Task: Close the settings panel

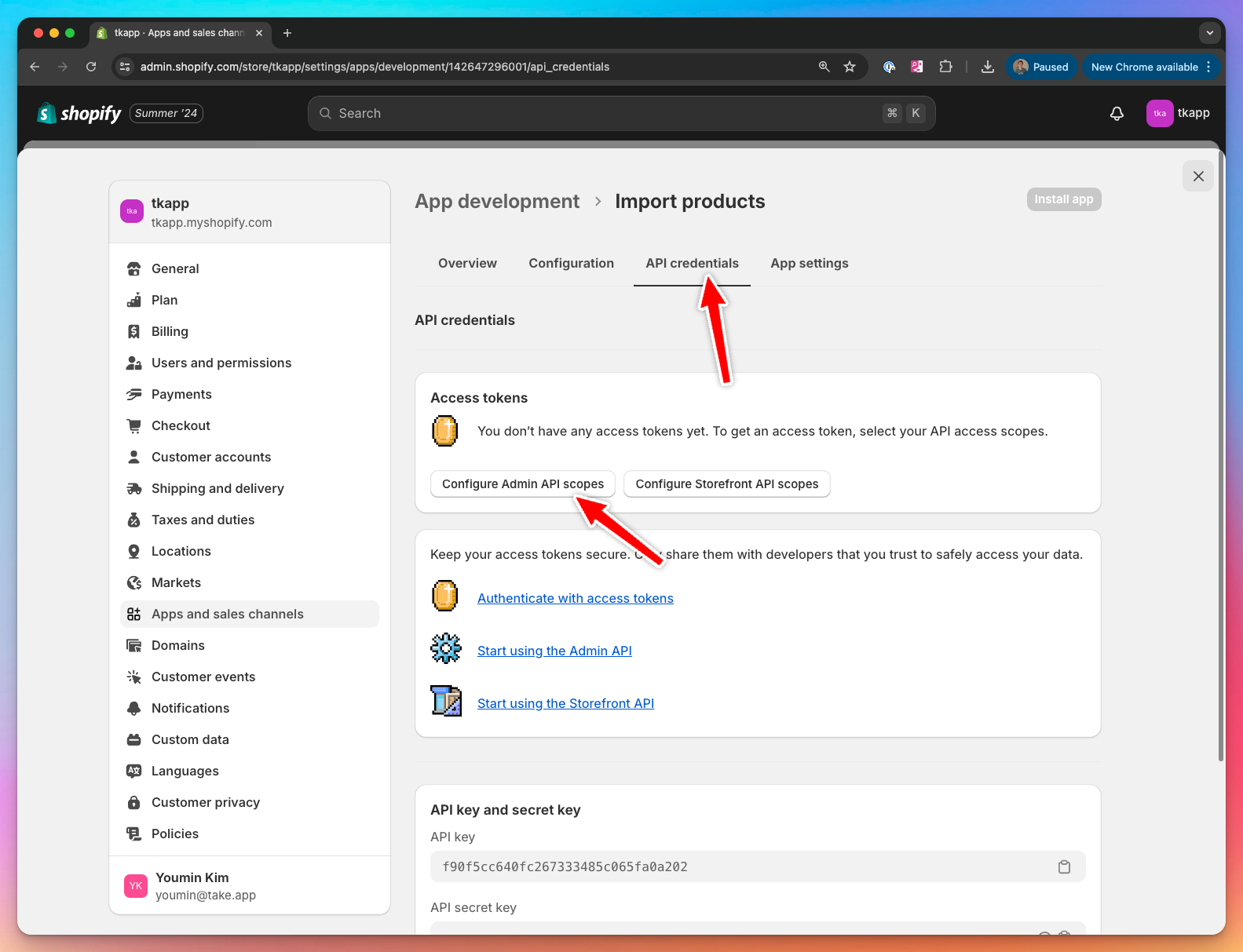Action: click(1198, 177)
